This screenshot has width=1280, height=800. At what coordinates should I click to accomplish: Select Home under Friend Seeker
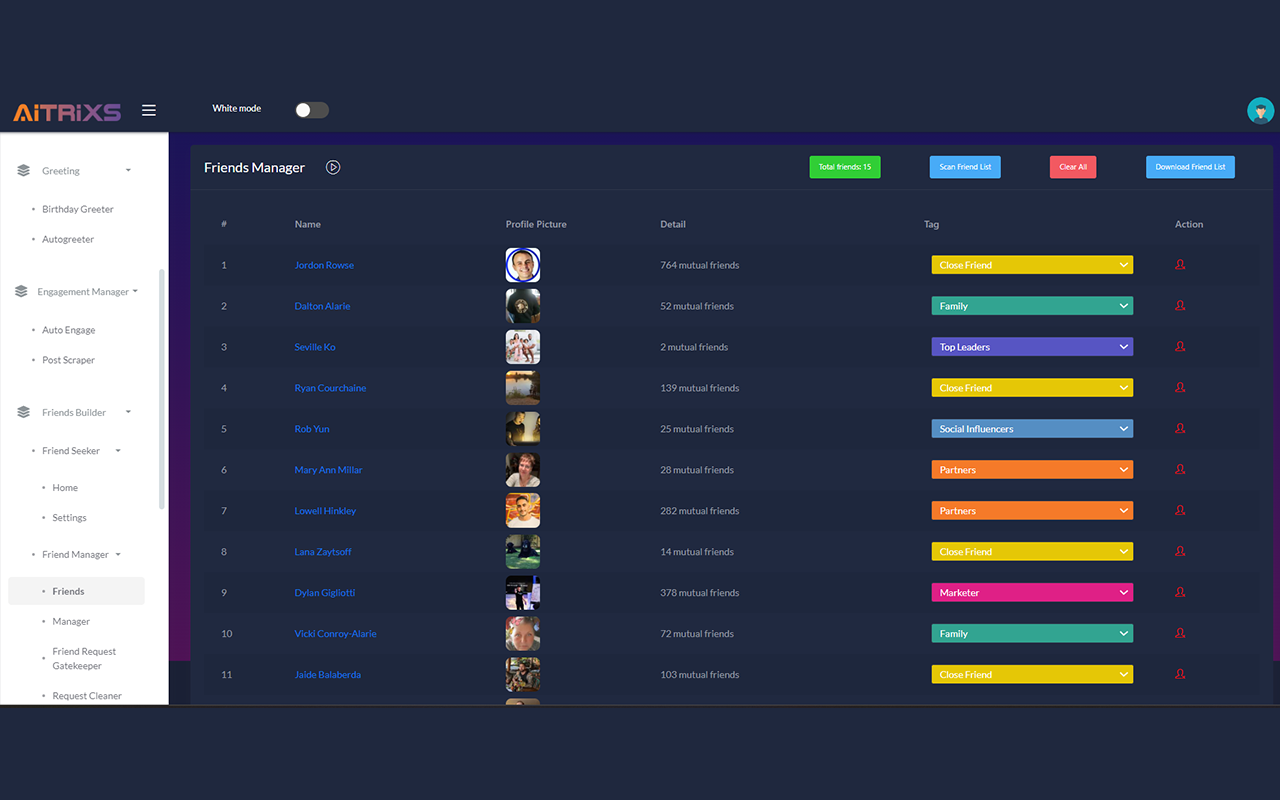pos(65,488)
